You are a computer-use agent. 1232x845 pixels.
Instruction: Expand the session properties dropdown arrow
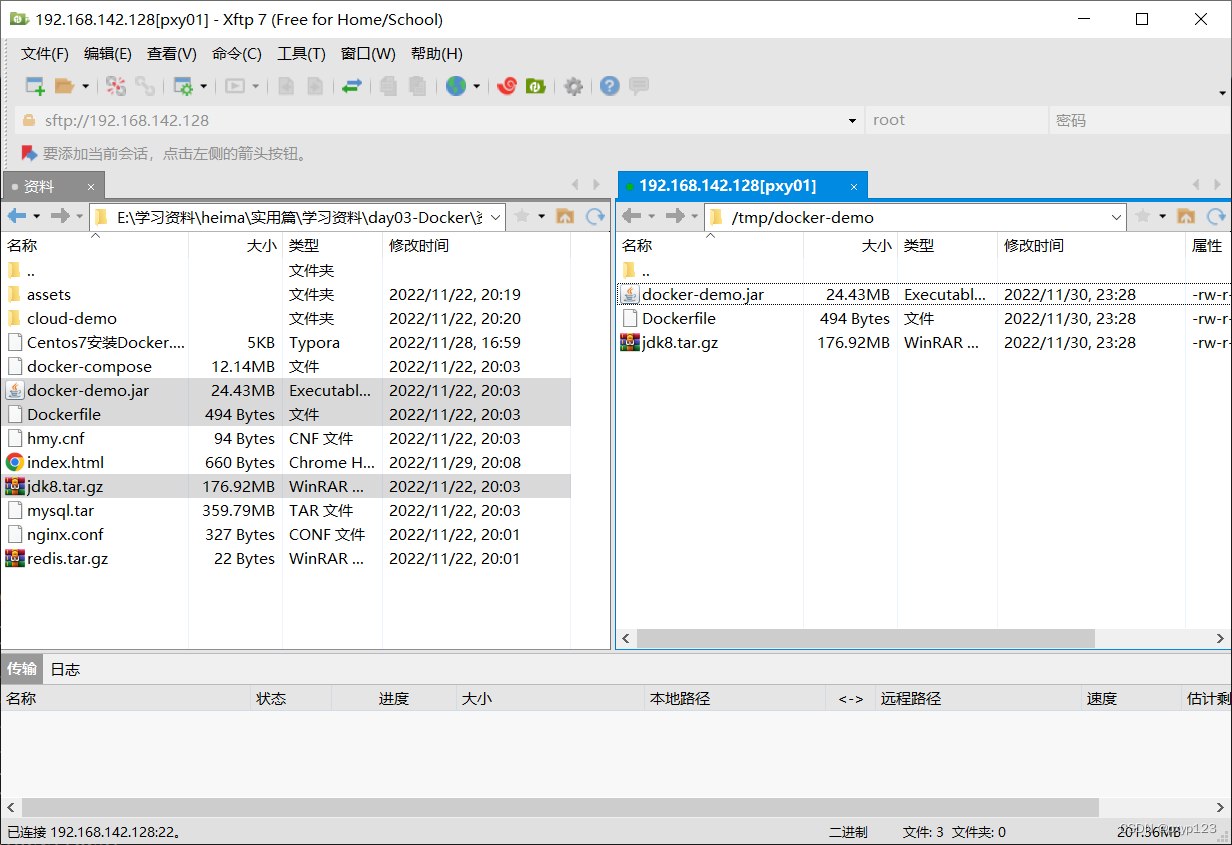coord(203,86)
